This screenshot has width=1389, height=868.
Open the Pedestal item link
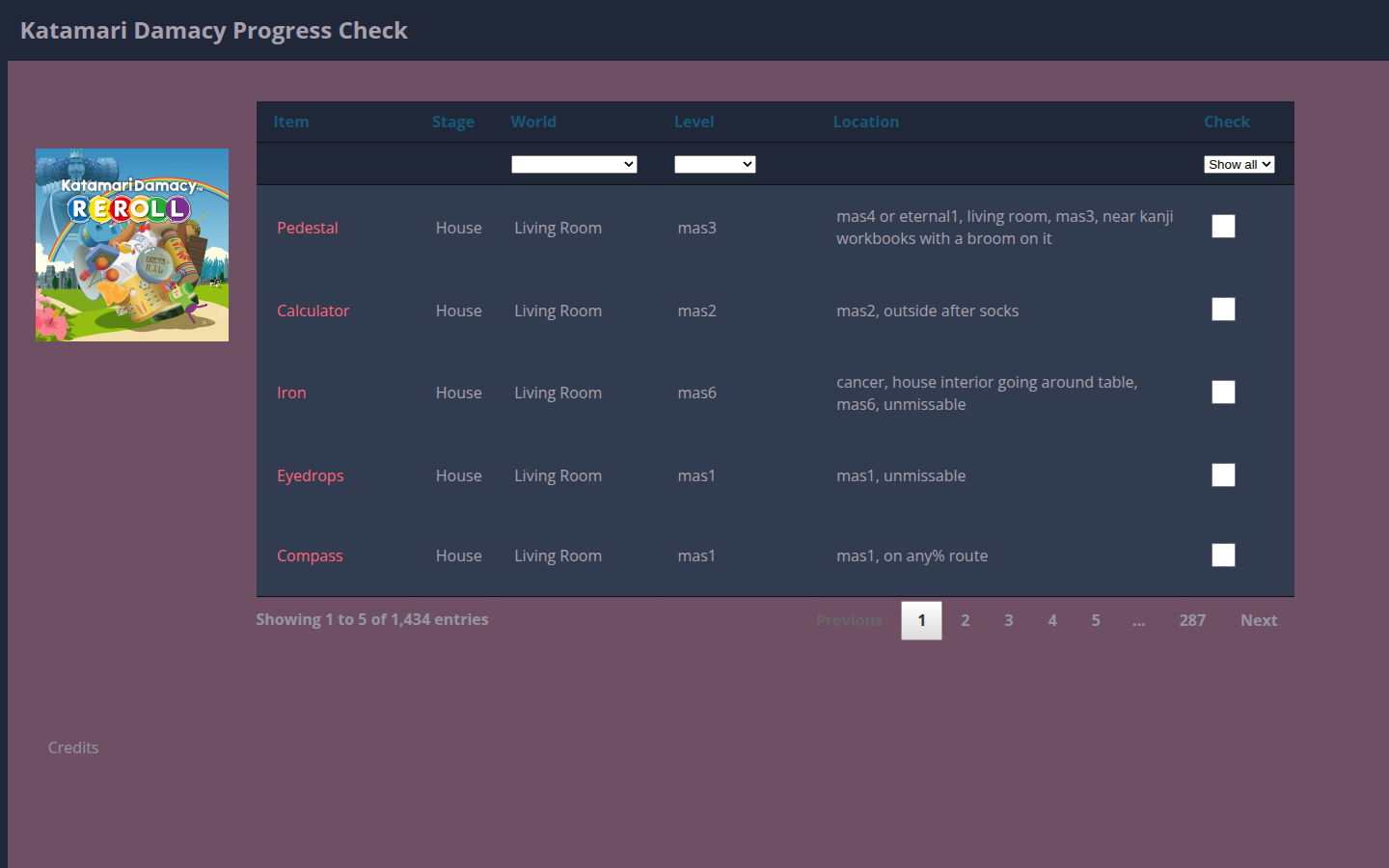point(308,228)
